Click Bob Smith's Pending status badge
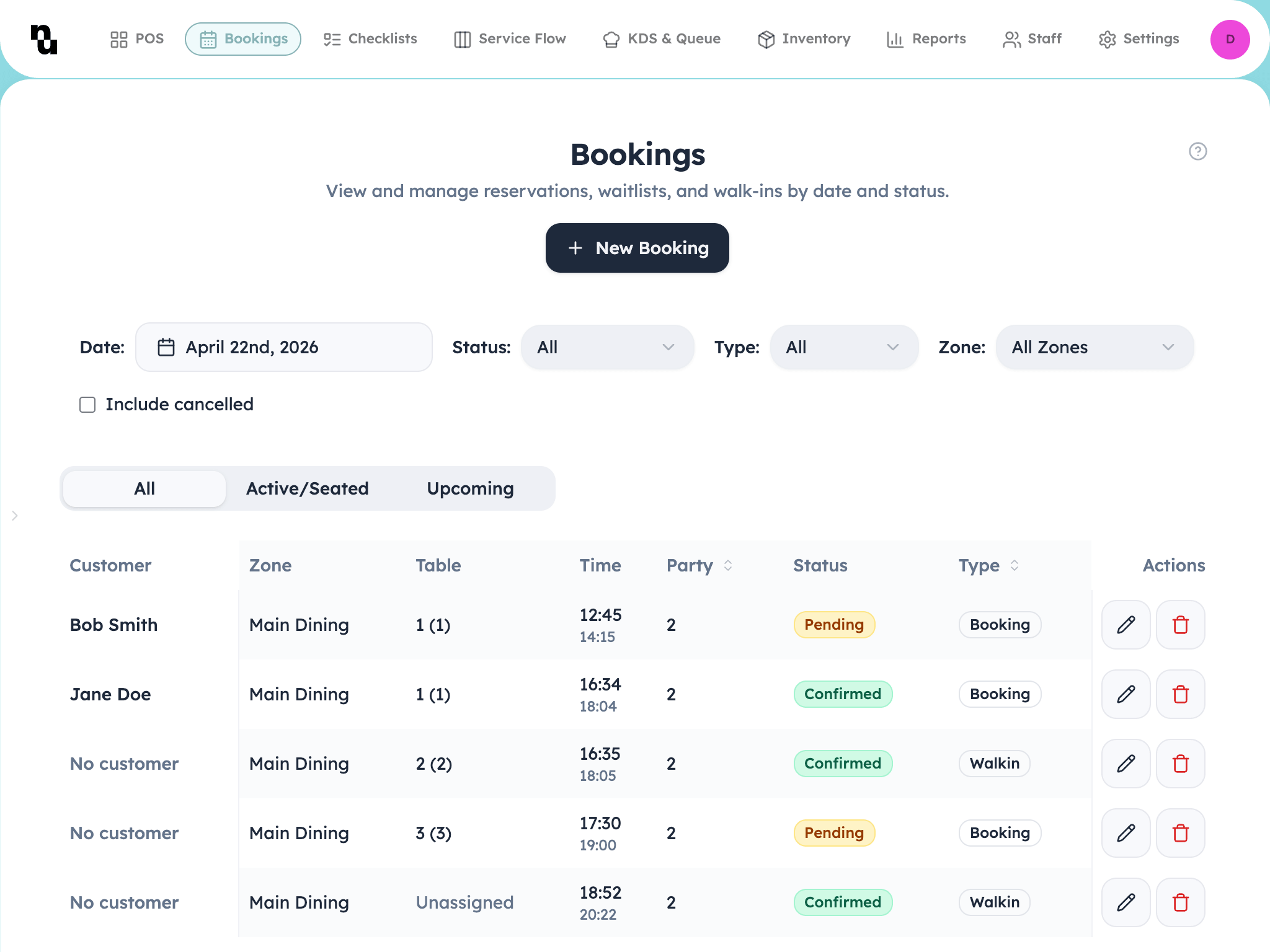The width and height of the screenshot is (1270, 952). pyautogui.click(x=834, y=625)
